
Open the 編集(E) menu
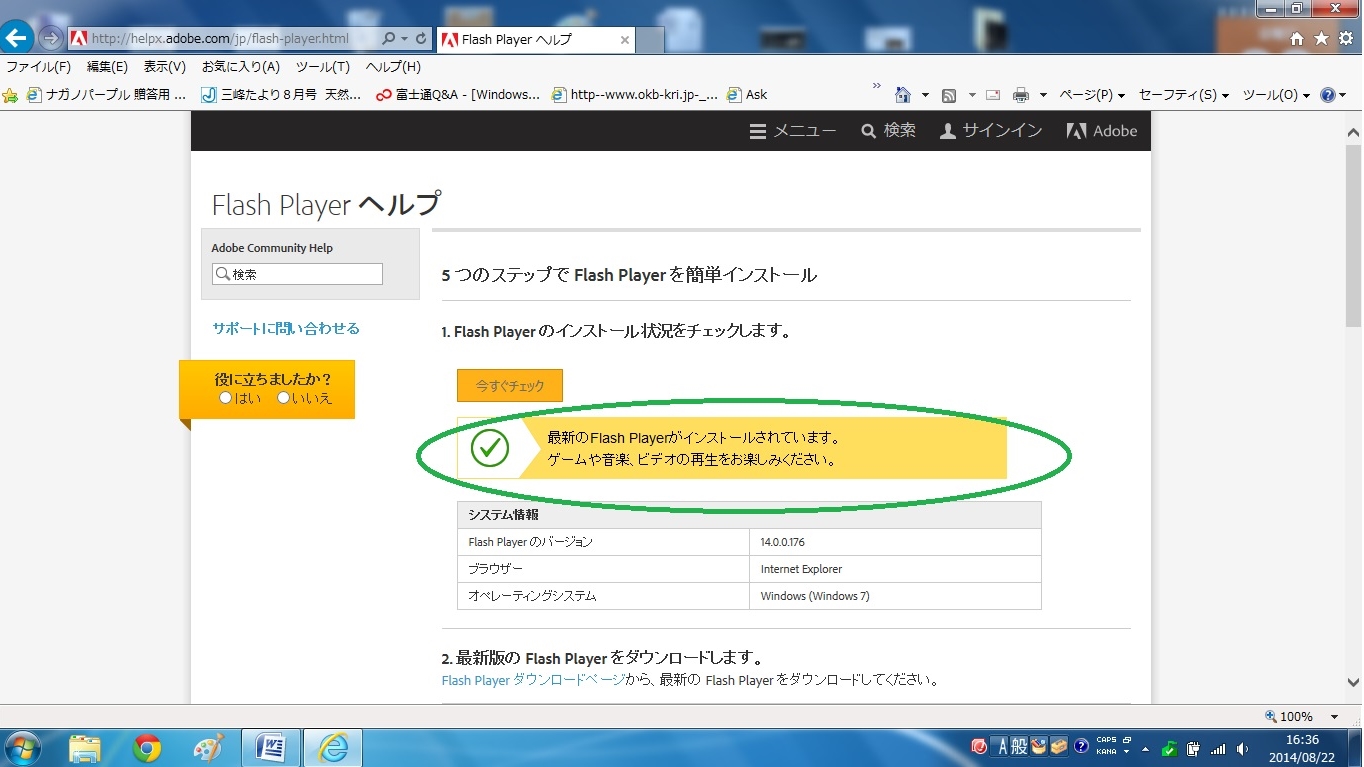tap(107, 67)
